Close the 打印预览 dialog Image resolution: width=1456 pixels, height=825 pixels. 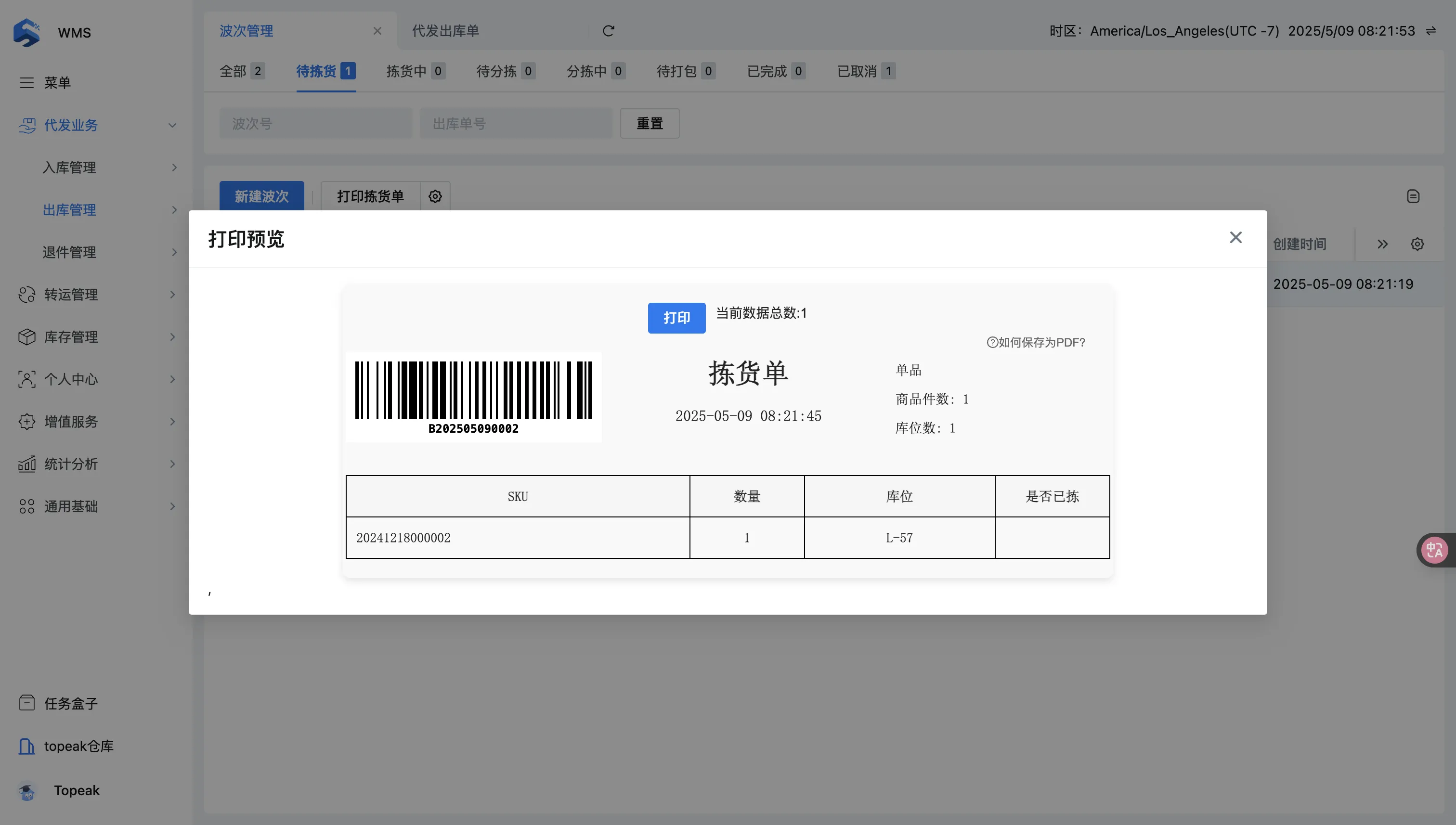(x=1235, y=237)
